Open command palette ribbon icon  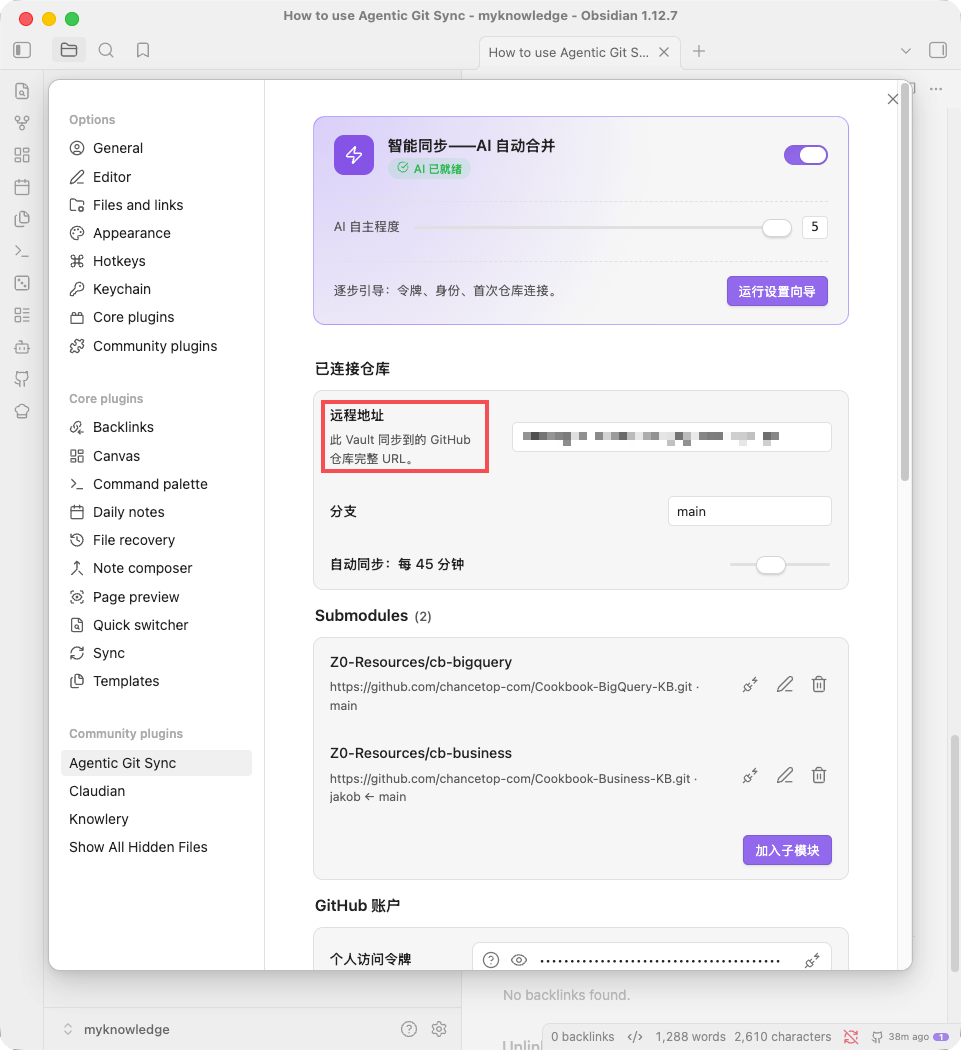[x=22, y=251]
